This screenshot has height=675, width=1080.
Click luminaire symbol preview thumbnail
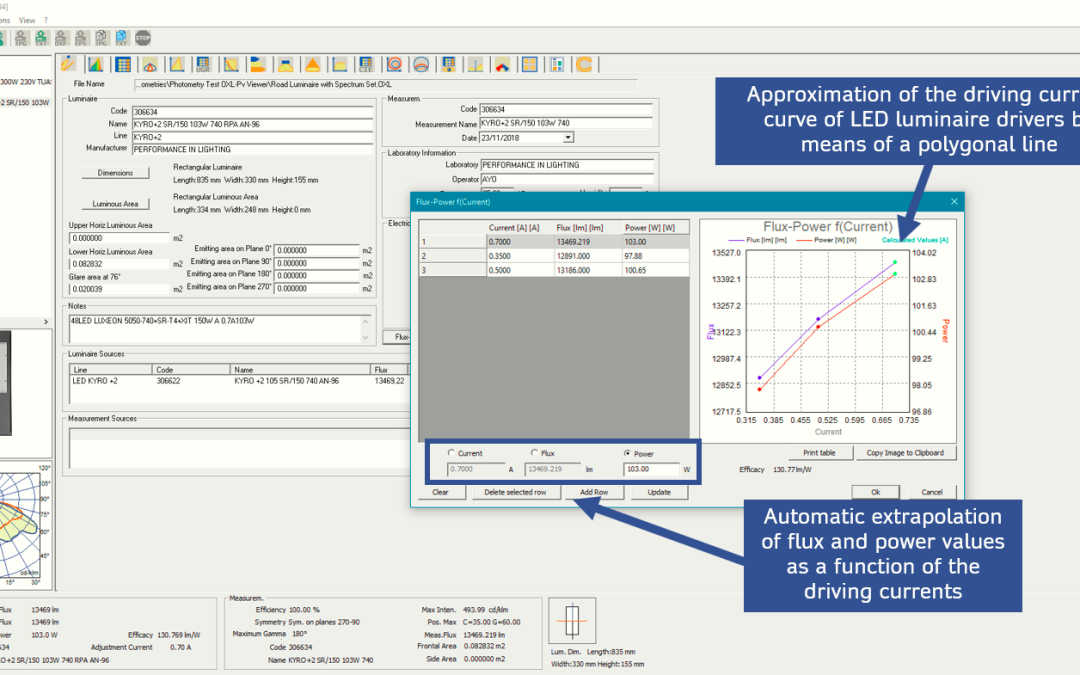[x=572, y=621]
